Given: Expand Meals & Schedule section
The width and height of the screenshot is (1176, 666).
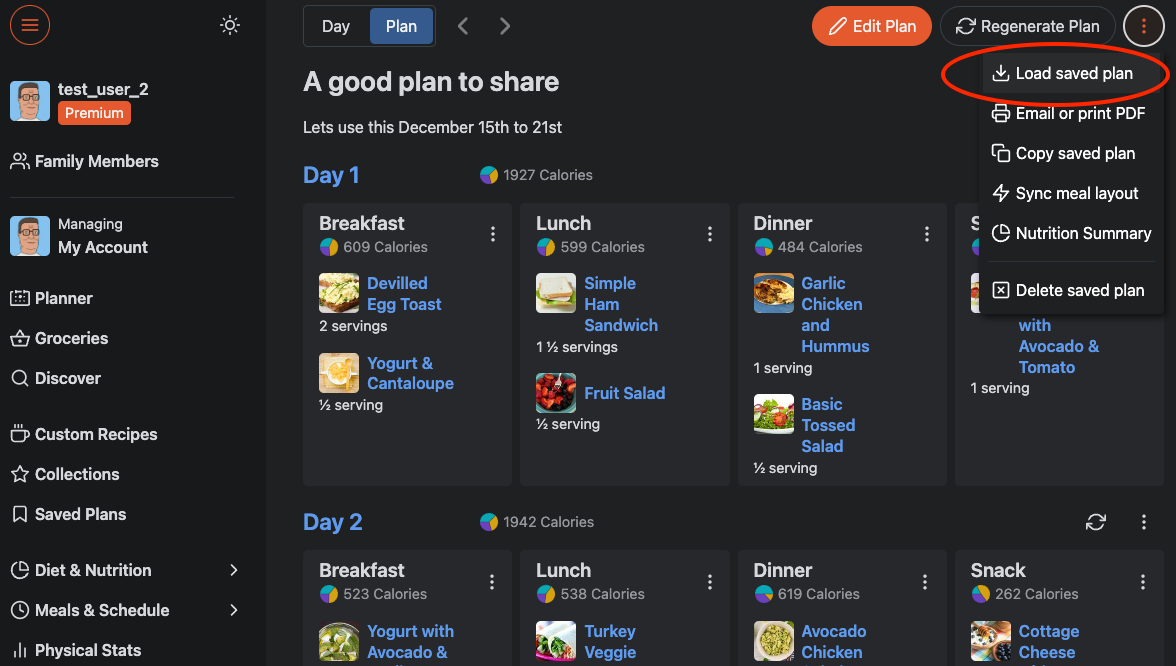Looking at the screenshot, I should pos(233,610).
